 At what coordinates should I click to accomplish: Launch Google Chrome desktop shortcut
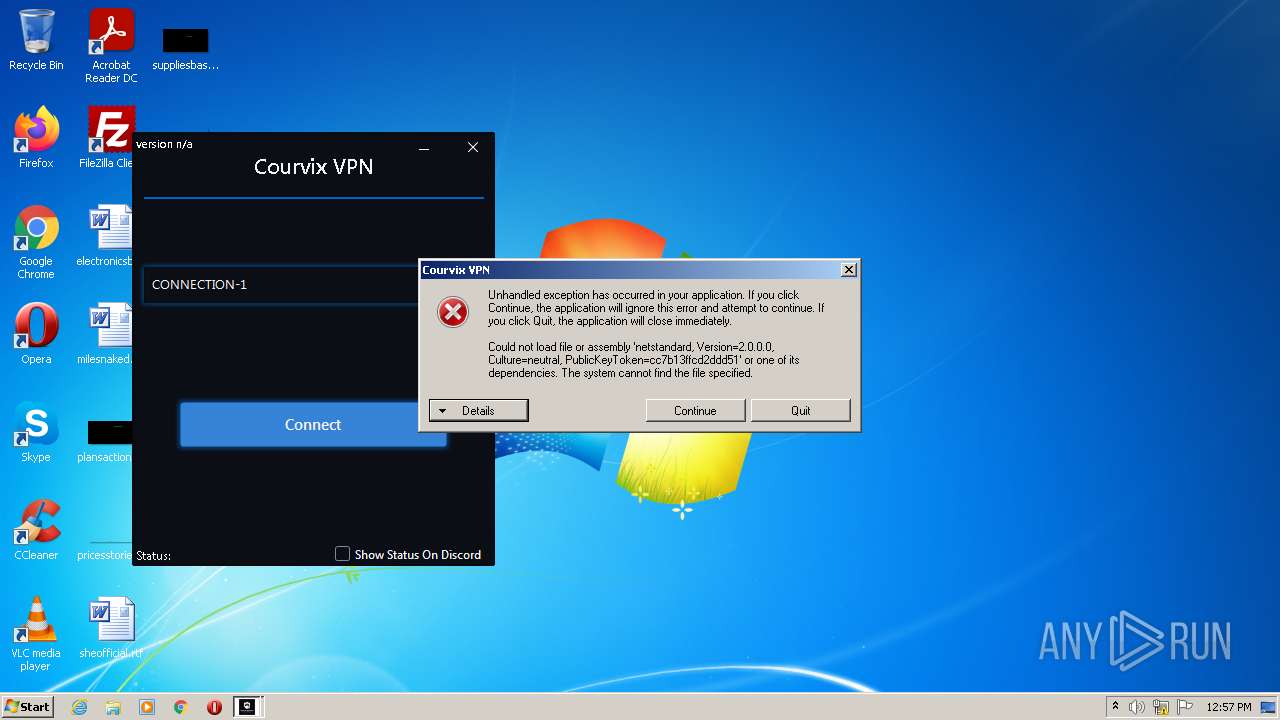36,242
